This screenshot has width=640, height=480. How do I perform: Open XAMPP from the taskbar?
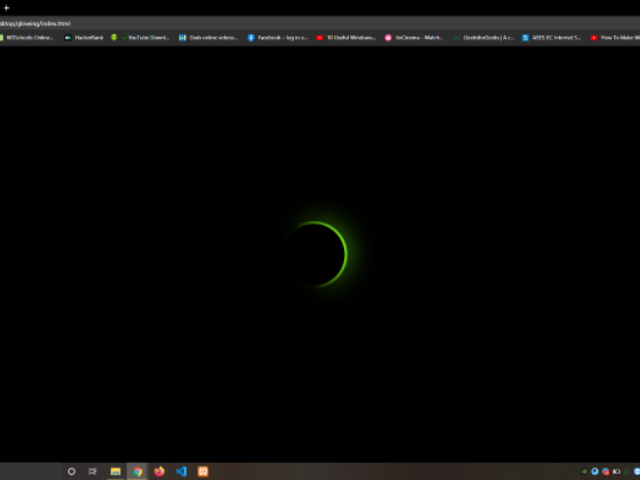[203, 471]
